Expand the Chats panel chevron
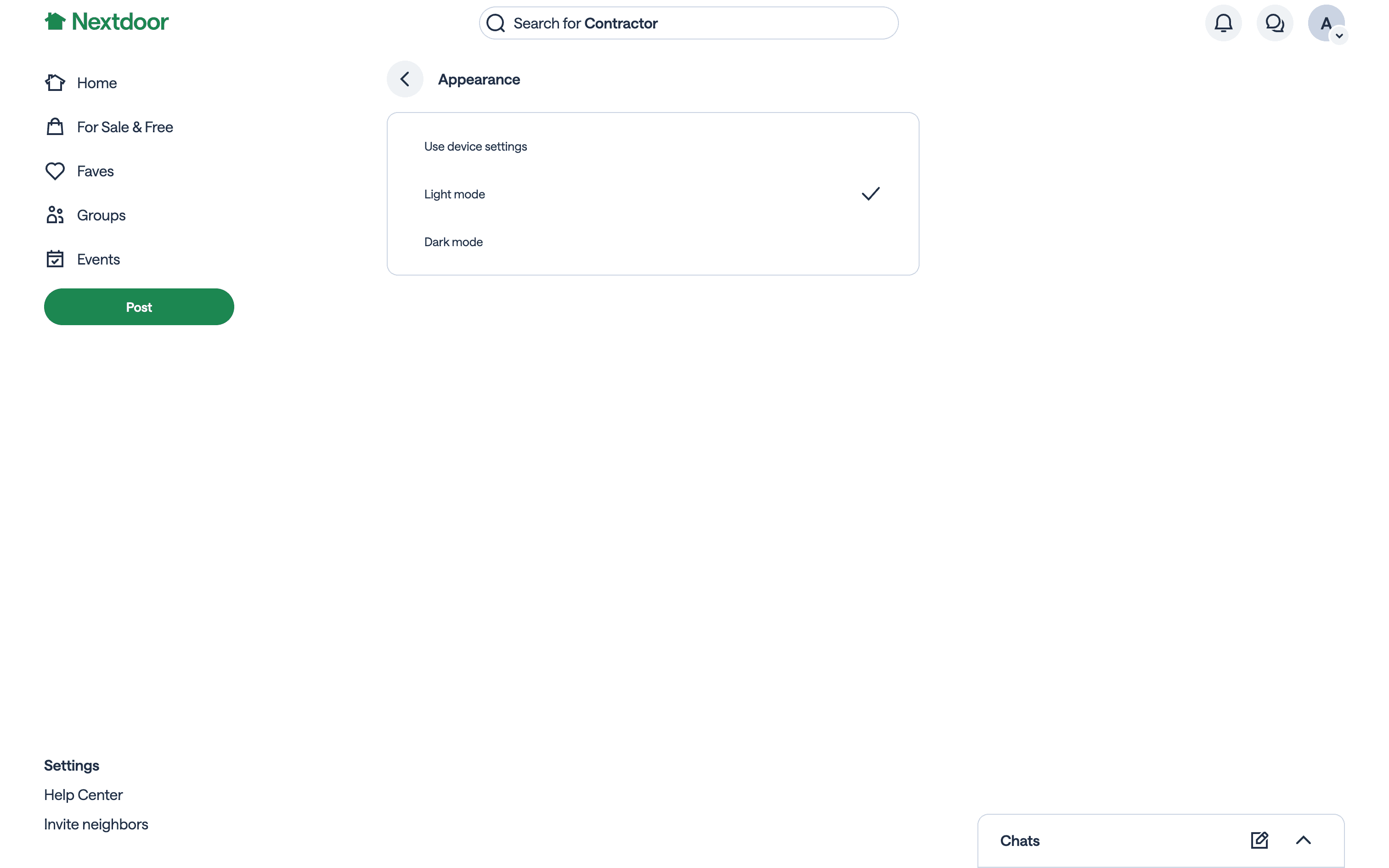Viewport: 1389px width, 868px height. point(1303,840)
